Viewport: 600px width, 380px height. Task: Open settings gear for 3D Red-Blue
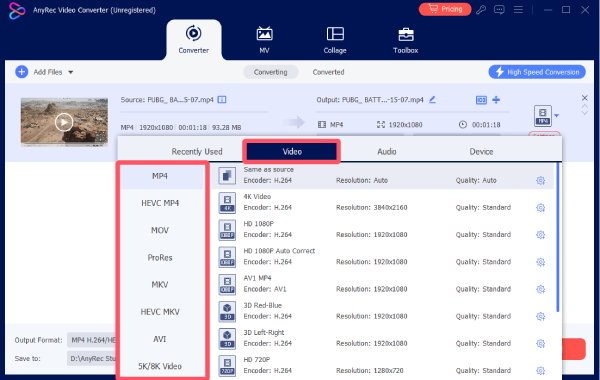pos(540,316)
